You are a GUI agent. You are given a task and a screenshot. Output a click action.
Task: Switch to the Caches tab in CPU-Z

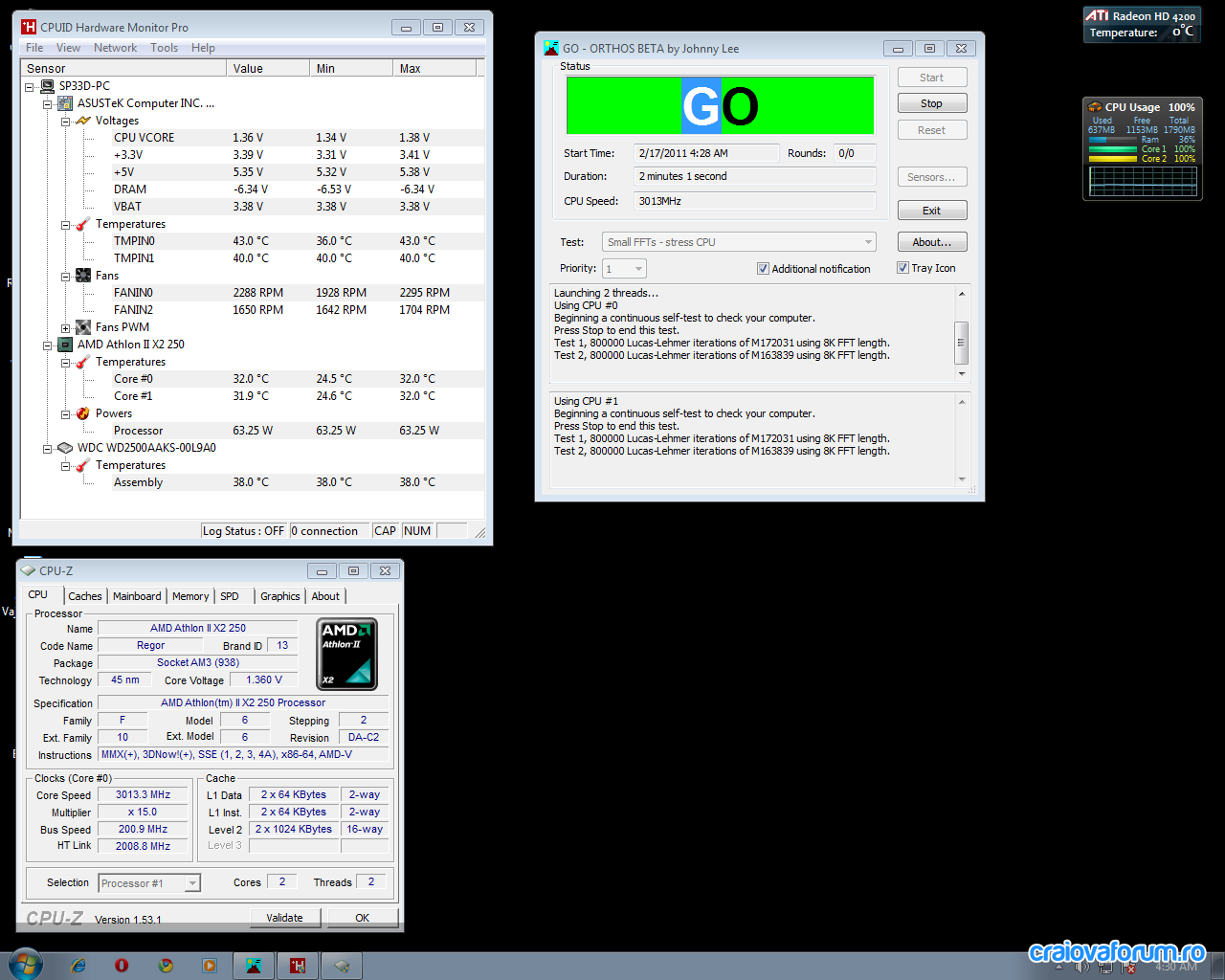[x=85, y=596]
